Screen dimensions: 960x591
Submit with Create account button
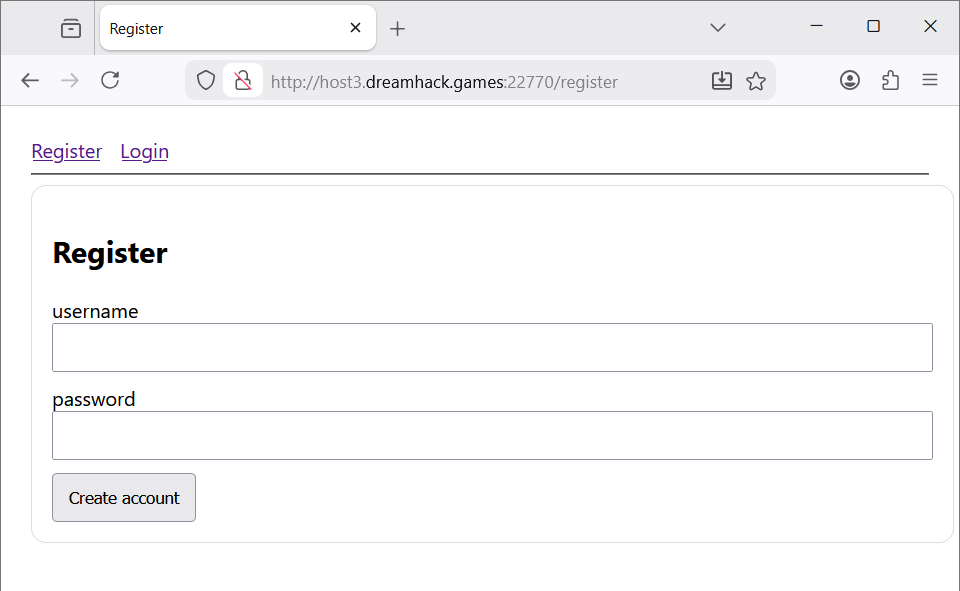(124, 497)
